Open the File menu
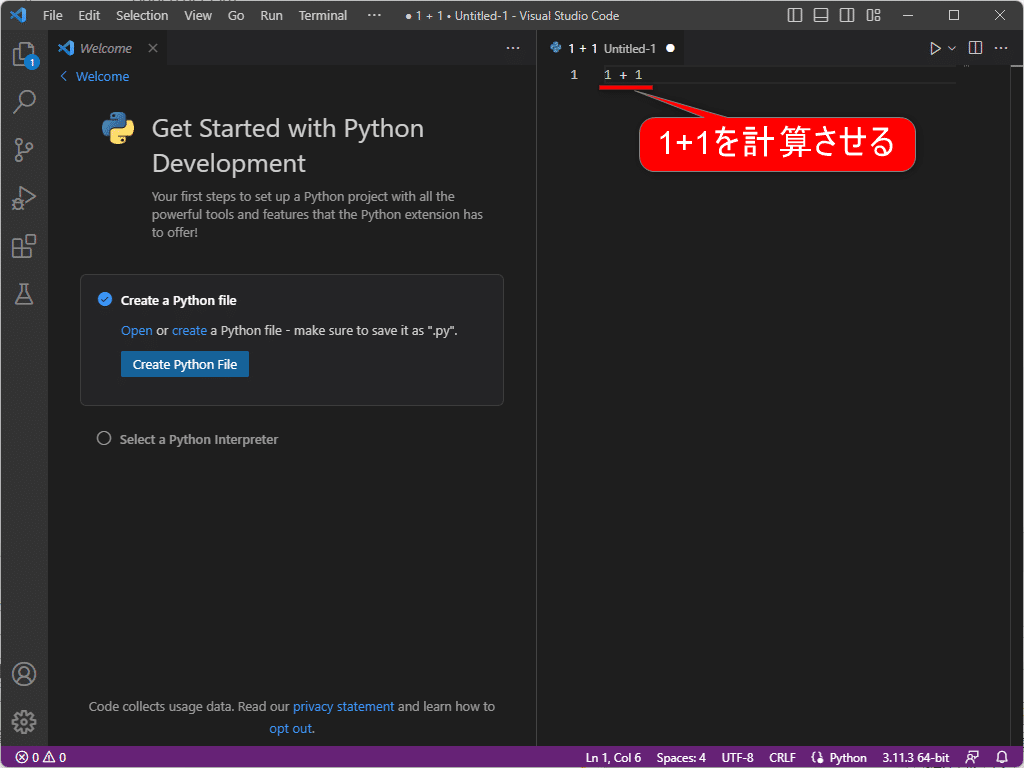This screenshot has height=768, width=1024. click(x=53, y=15)
